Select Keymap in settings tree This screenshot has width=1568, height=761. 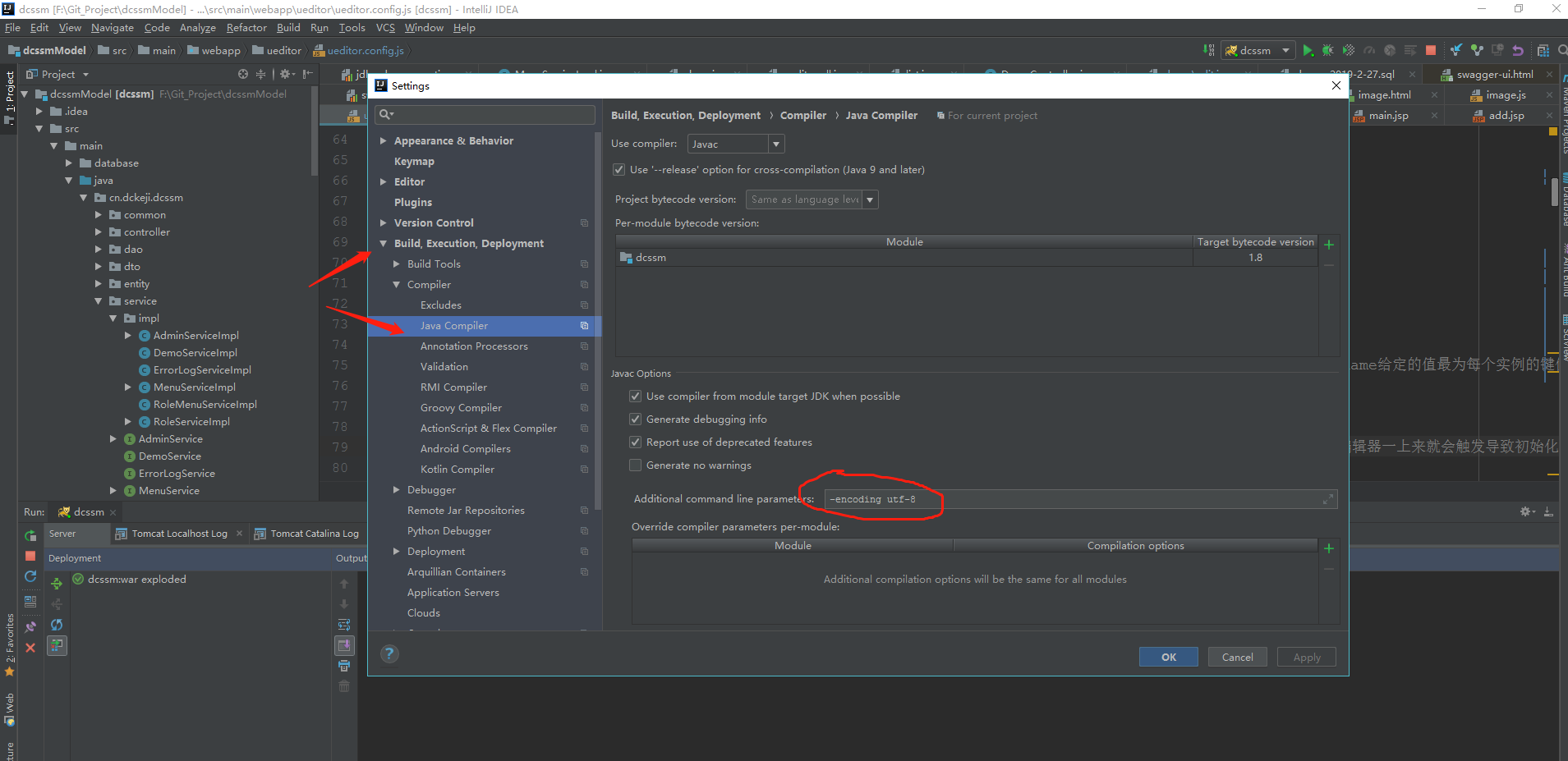pos(414,162)
